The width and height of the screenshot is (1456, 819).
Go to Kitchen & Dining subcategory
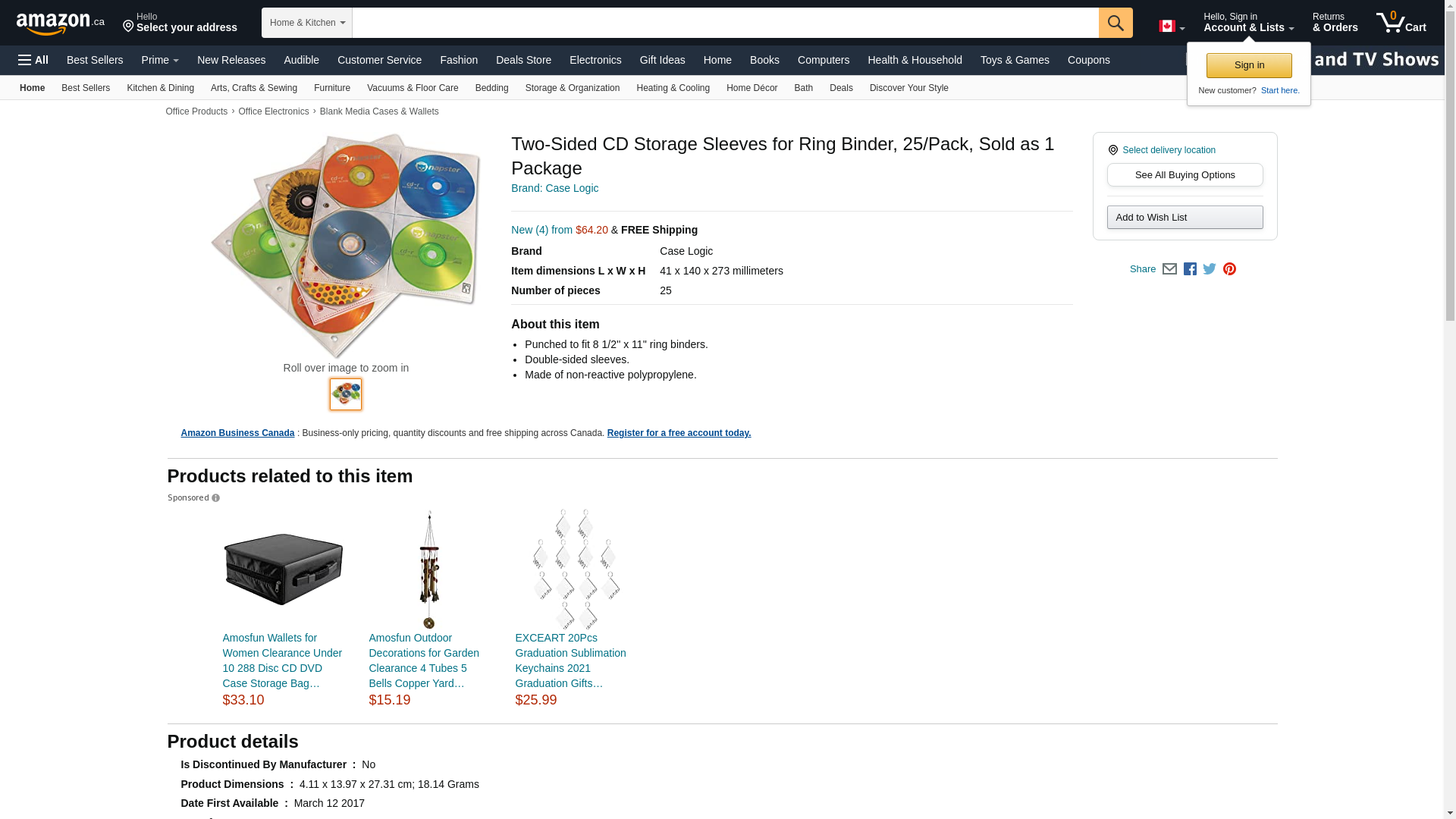pyautogui.click(x=160, y=88)
